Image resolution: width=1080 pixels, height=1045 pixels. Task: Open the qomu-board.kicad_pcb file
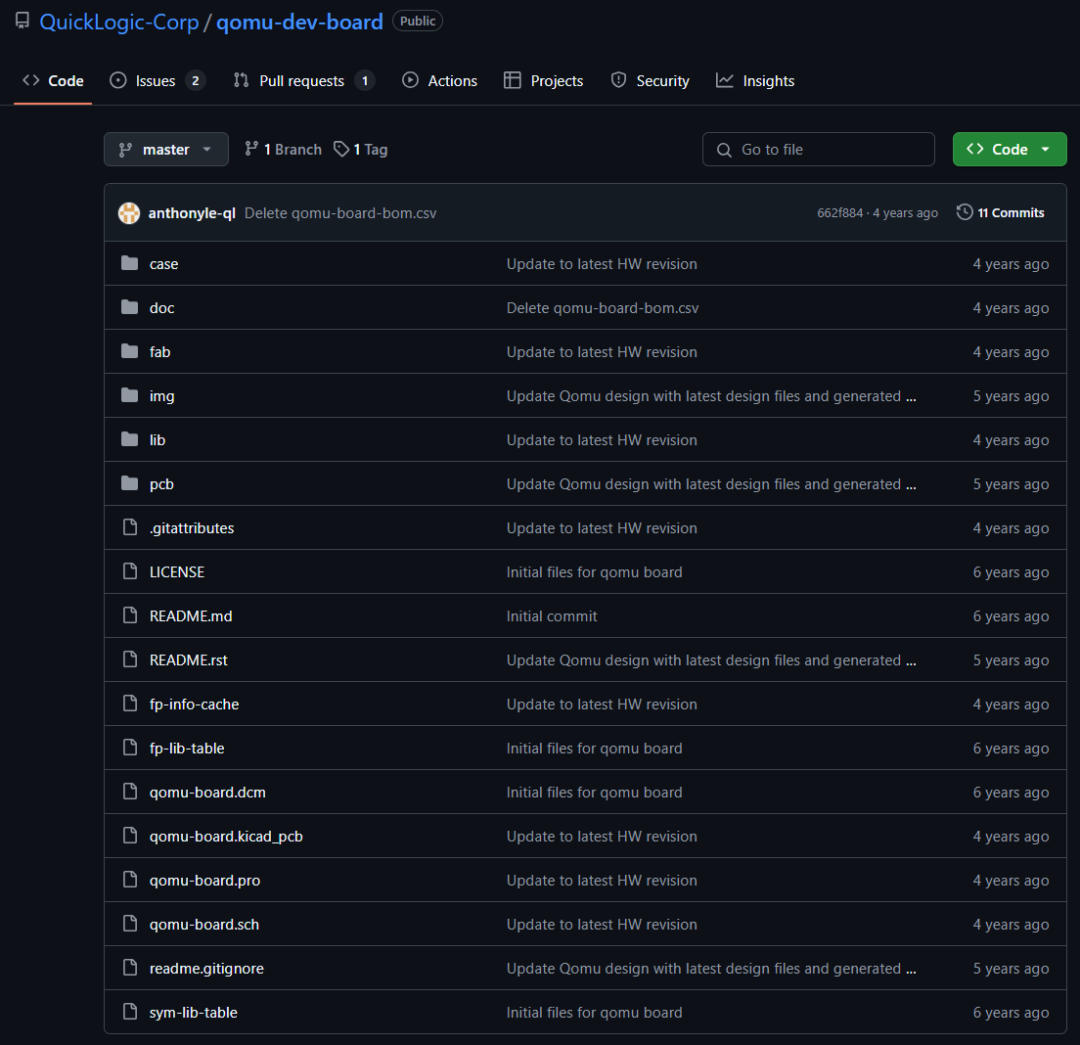pos(226,836)
